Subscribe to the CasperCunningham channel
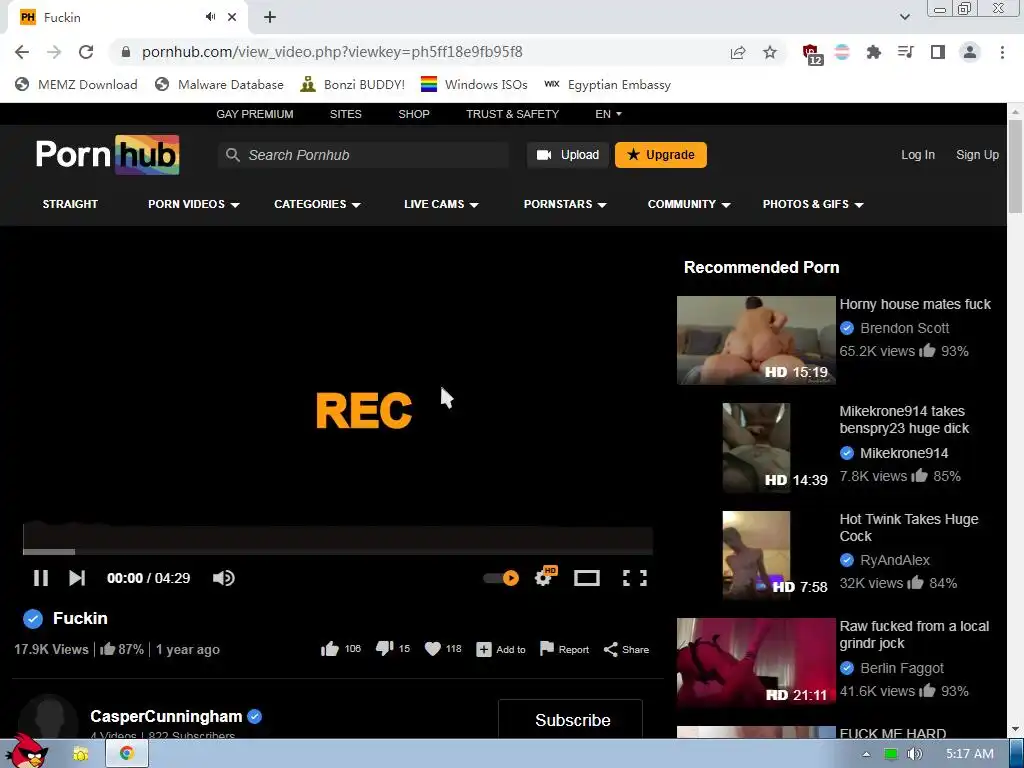 pos(570,720)
